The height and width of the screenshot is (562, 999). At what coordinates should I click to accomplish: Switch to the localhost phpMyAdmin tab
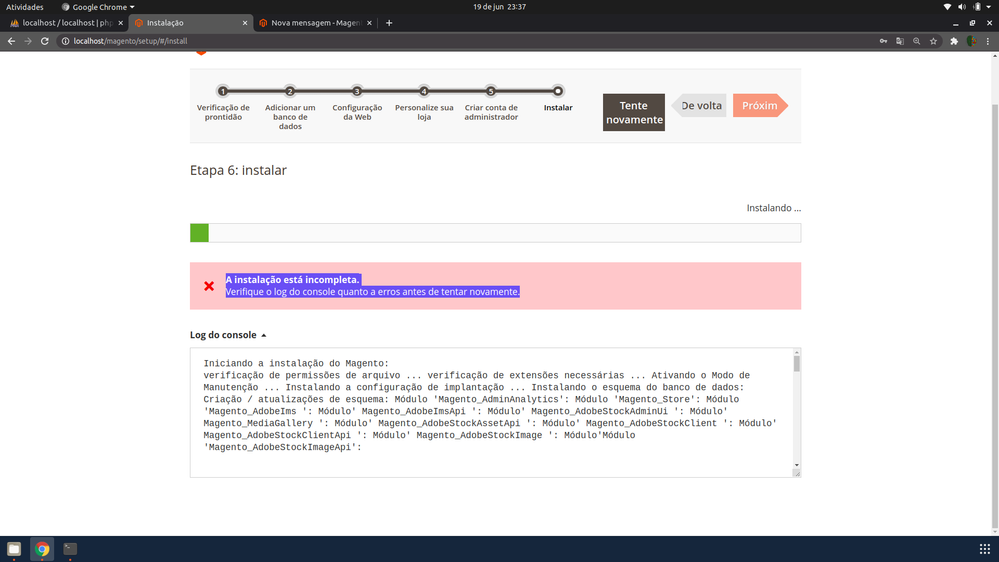[x=66, y=23]
